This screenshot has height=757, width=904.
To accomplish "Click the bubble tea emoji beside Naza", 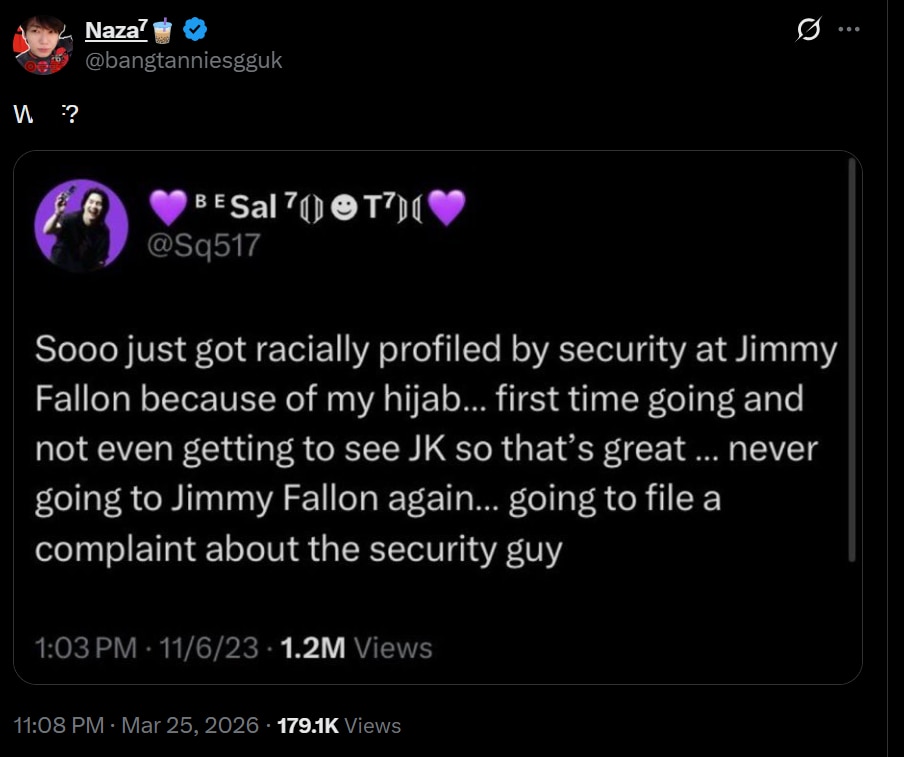I will (165, 31).
